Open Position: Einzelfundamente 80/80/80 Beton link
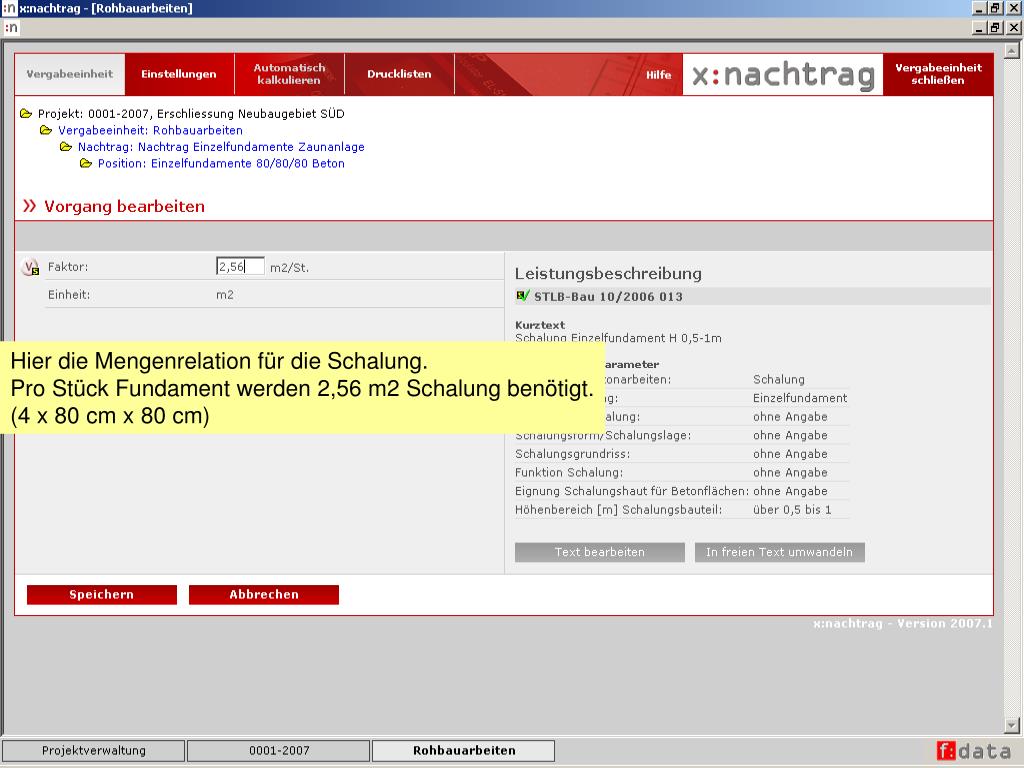Viewport: 1024px width, 768px height. (221, 163)
